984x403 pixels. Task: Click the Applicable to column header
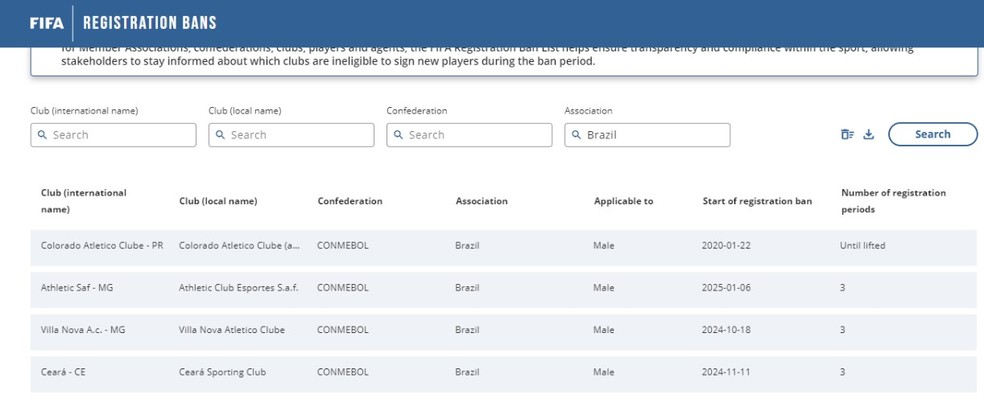(623, 201)
